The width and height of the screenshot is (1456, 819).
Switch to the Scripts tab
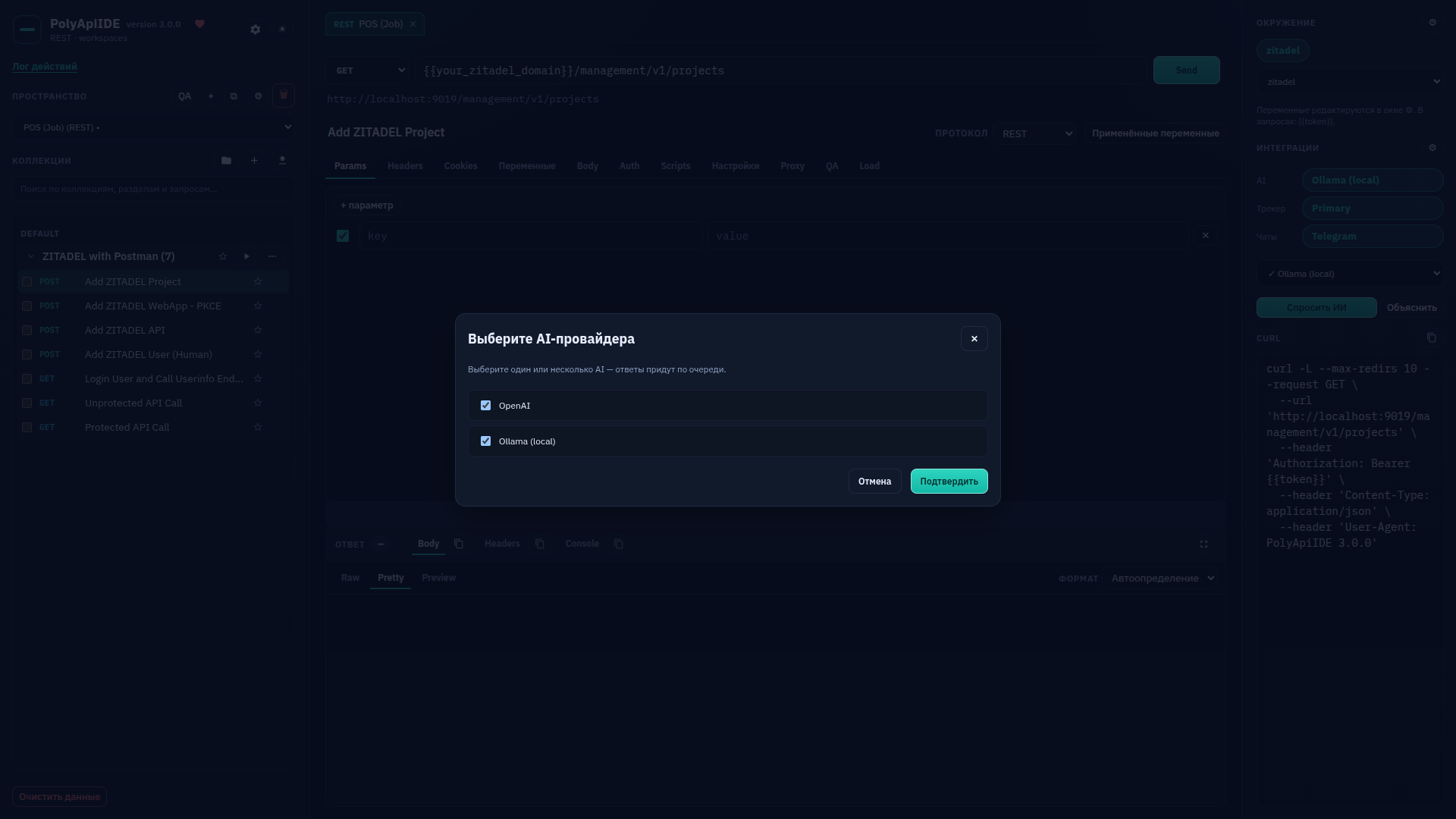(675, 166)
